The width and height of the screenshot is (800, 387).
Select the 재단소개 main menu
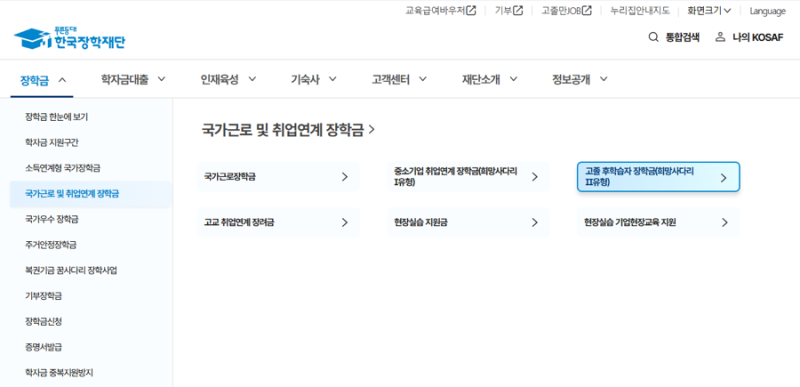click(481, 79)
